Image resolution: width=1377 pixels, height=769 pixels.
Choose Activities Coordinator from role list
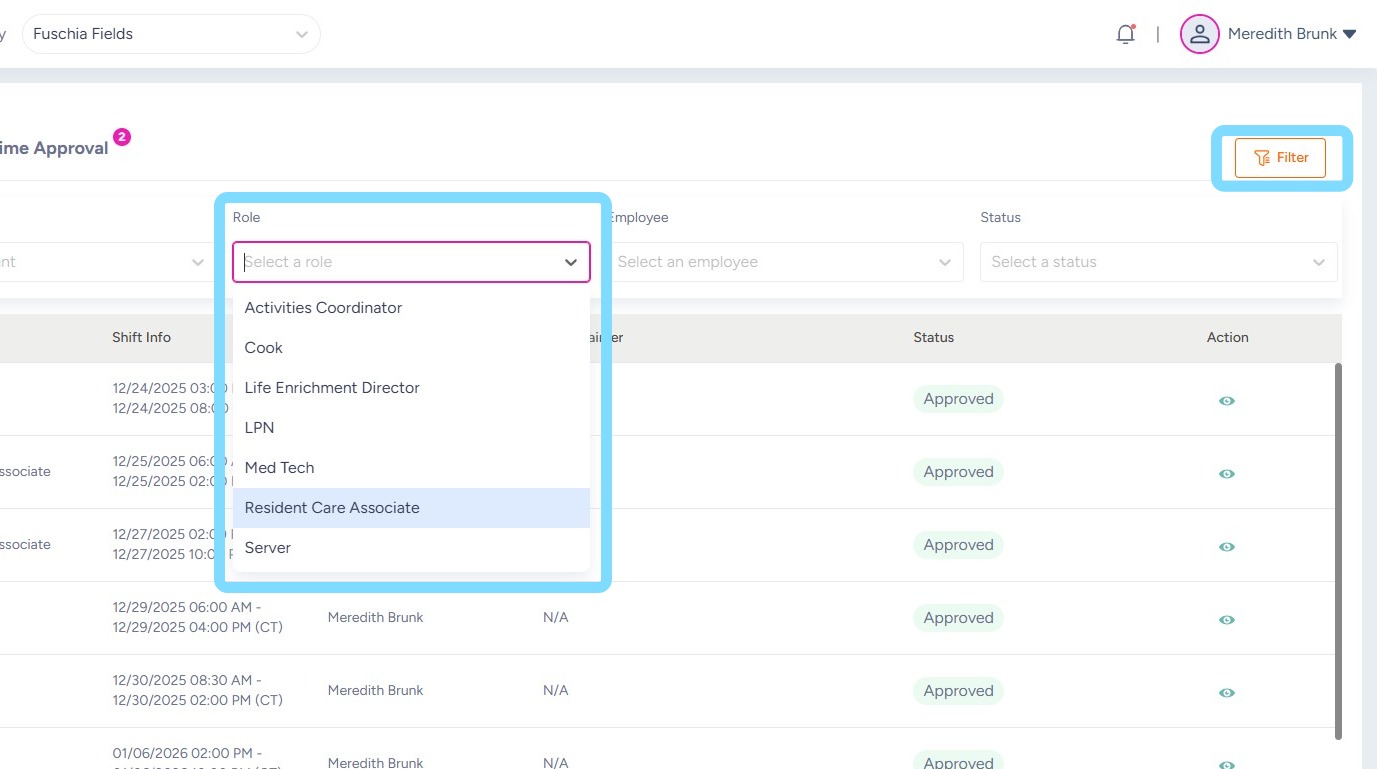tap(323, 308)
